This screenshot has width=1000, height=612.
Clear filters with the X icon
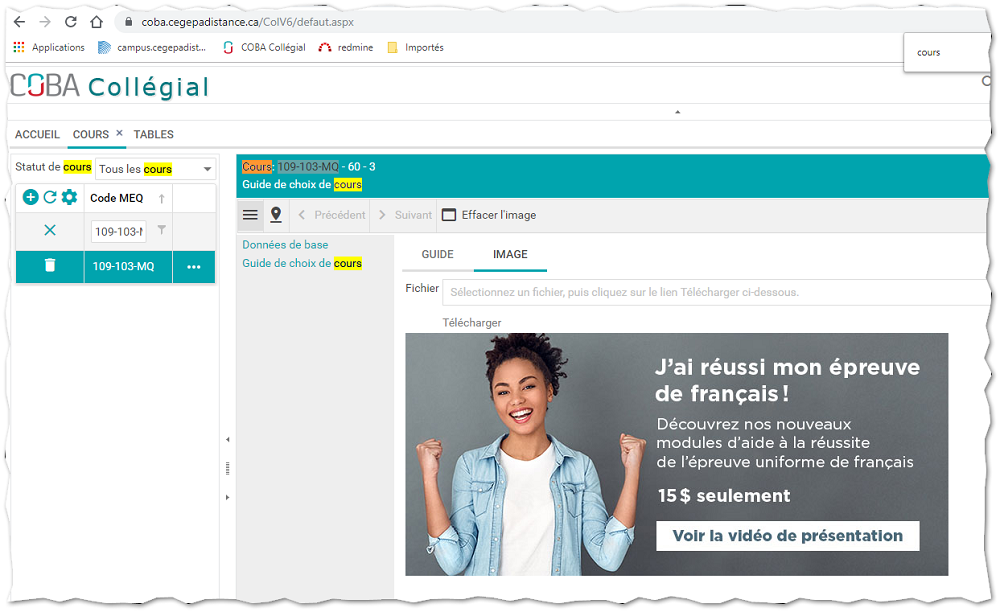pyautogui.click(x=50, y=231)
